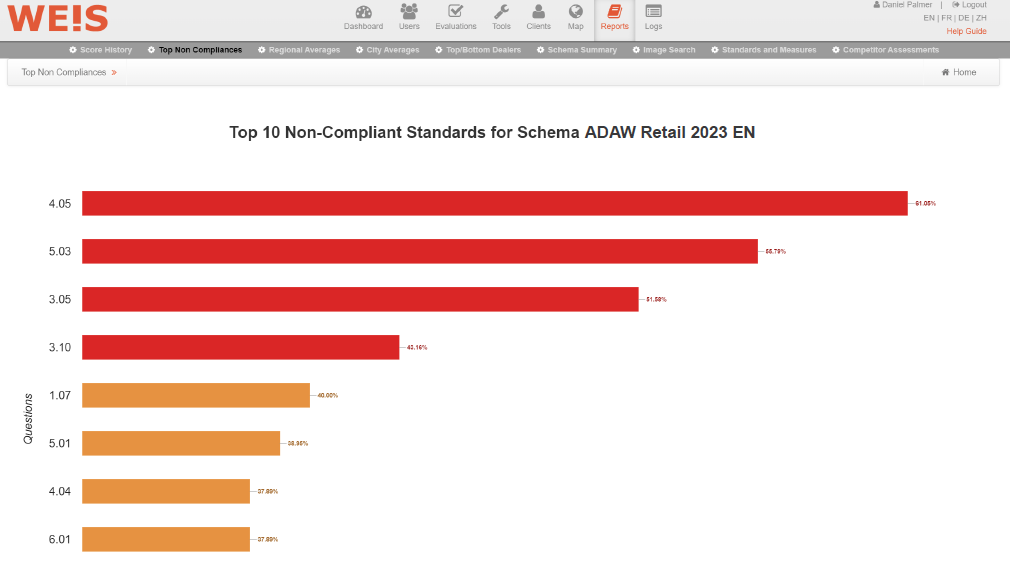Click the red 4.05 bar
This screenshot has height=562, width=1010.
(x=494, y=203)
